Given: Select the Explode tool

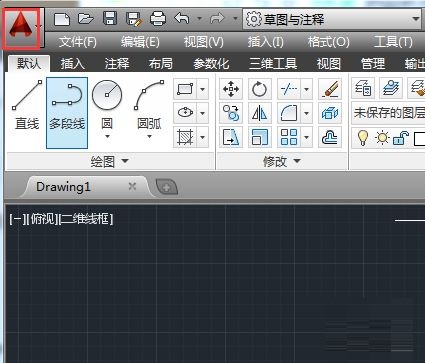Looking at the screenshot, I should click(x=330, y=113).
